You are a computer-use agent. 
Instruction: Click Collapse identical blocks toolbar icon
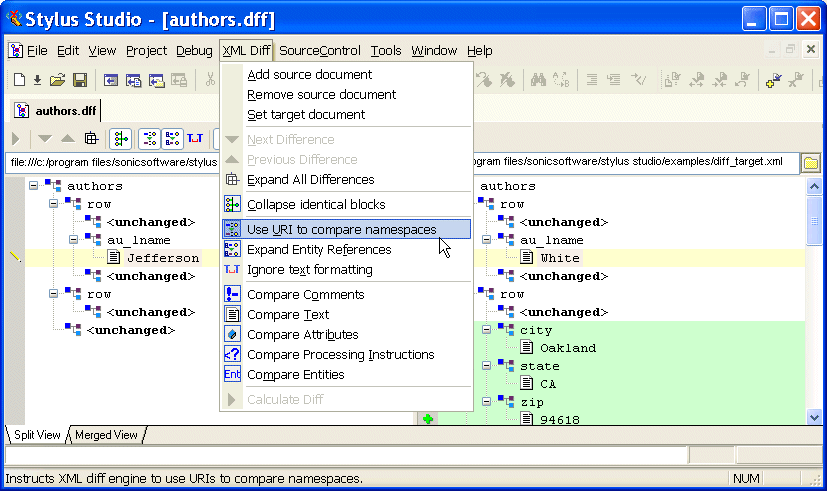121,139
